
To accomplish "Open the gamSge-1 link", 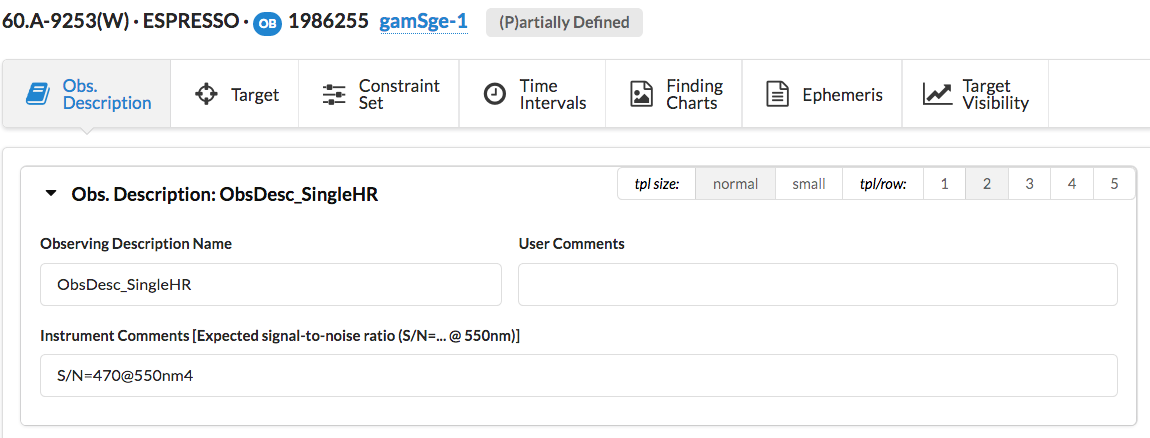I will 423,22.
